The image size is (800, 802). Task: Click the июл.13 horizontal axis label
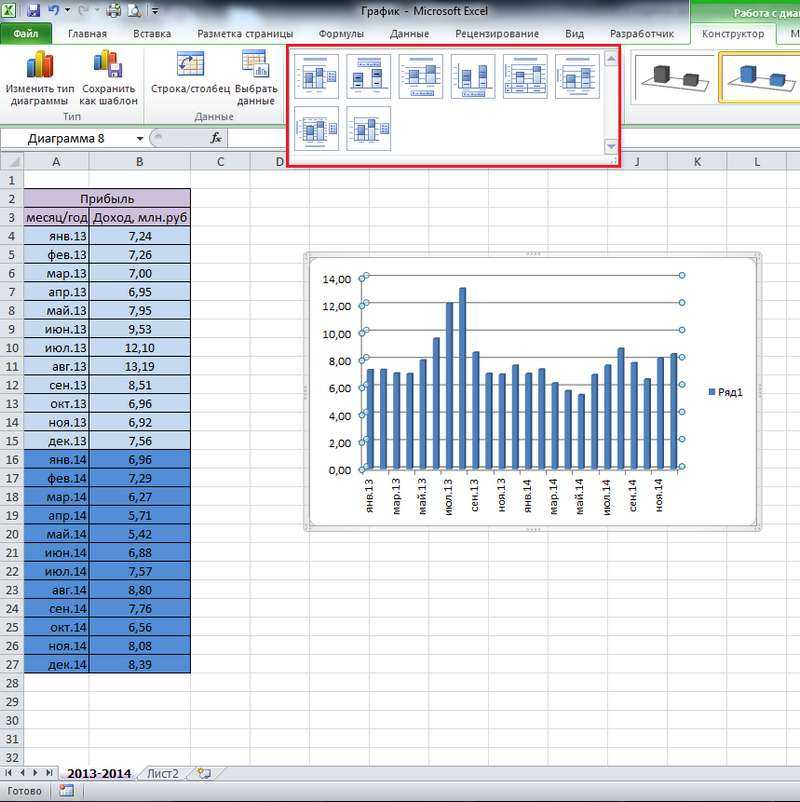pyautogui.click(x=448, y=497)
